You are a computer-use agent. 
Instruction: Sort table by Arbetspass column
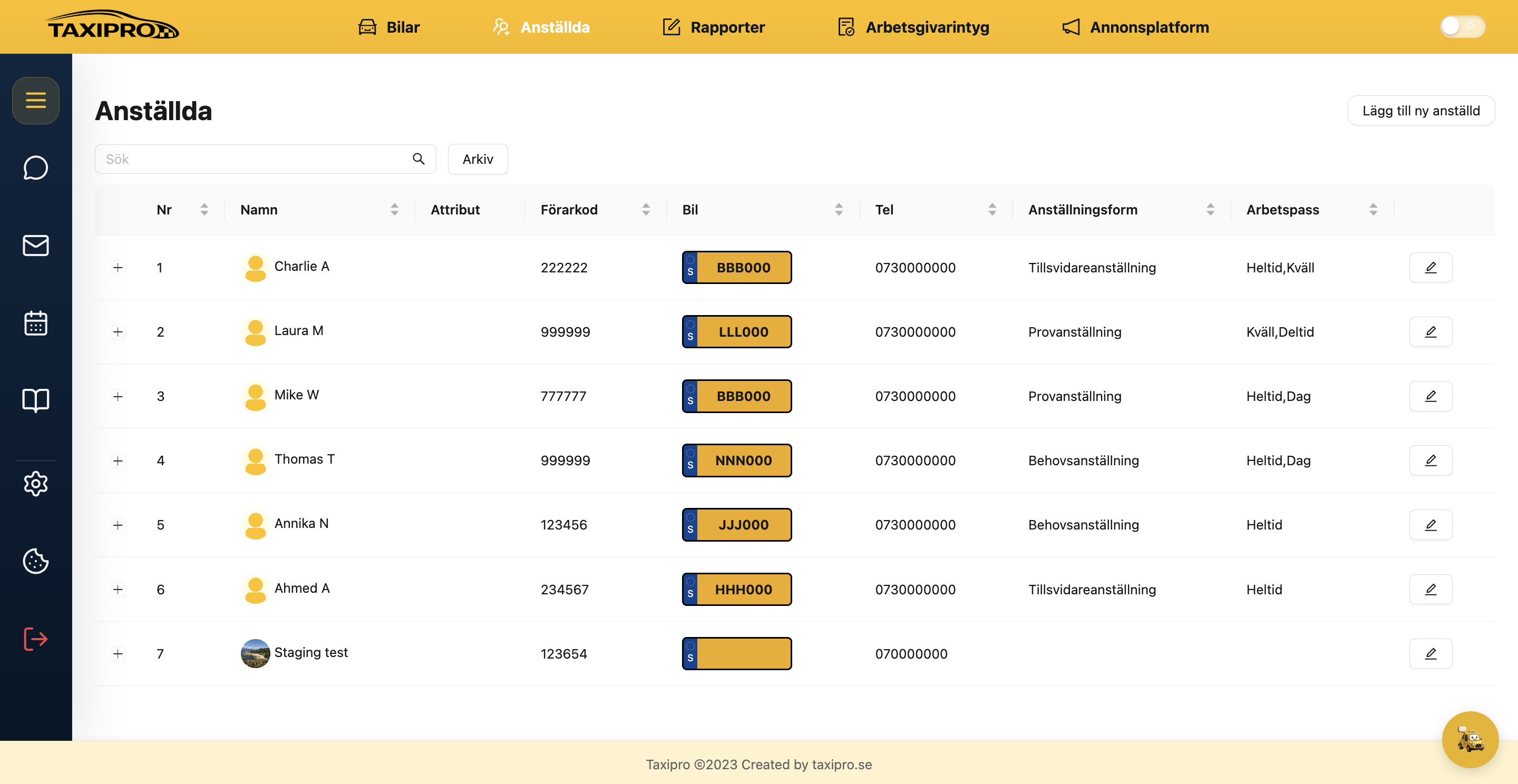tap(1373, 210)
